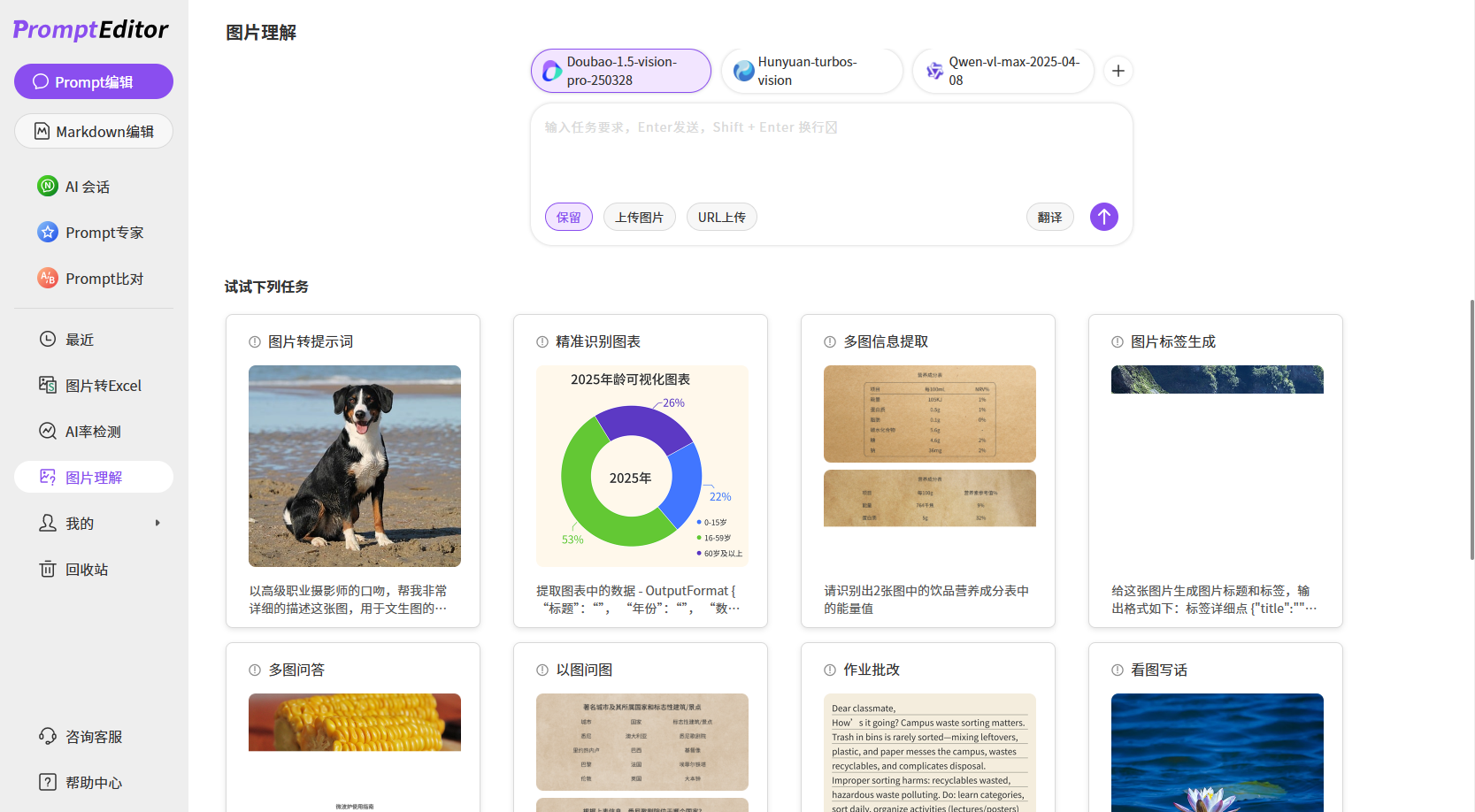Click the 上传图片 upload button
This screenshot has height=812, width=1475.
639,216
